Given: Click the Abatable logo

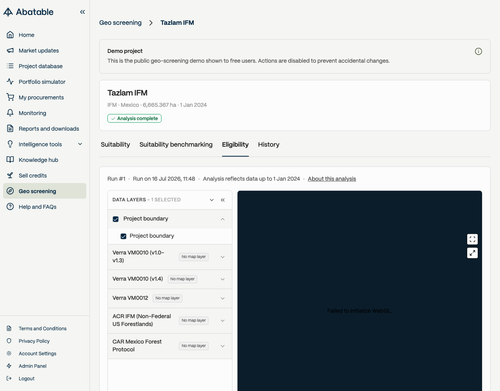Looking at the screenshot, I should click(x=28, y=12).
